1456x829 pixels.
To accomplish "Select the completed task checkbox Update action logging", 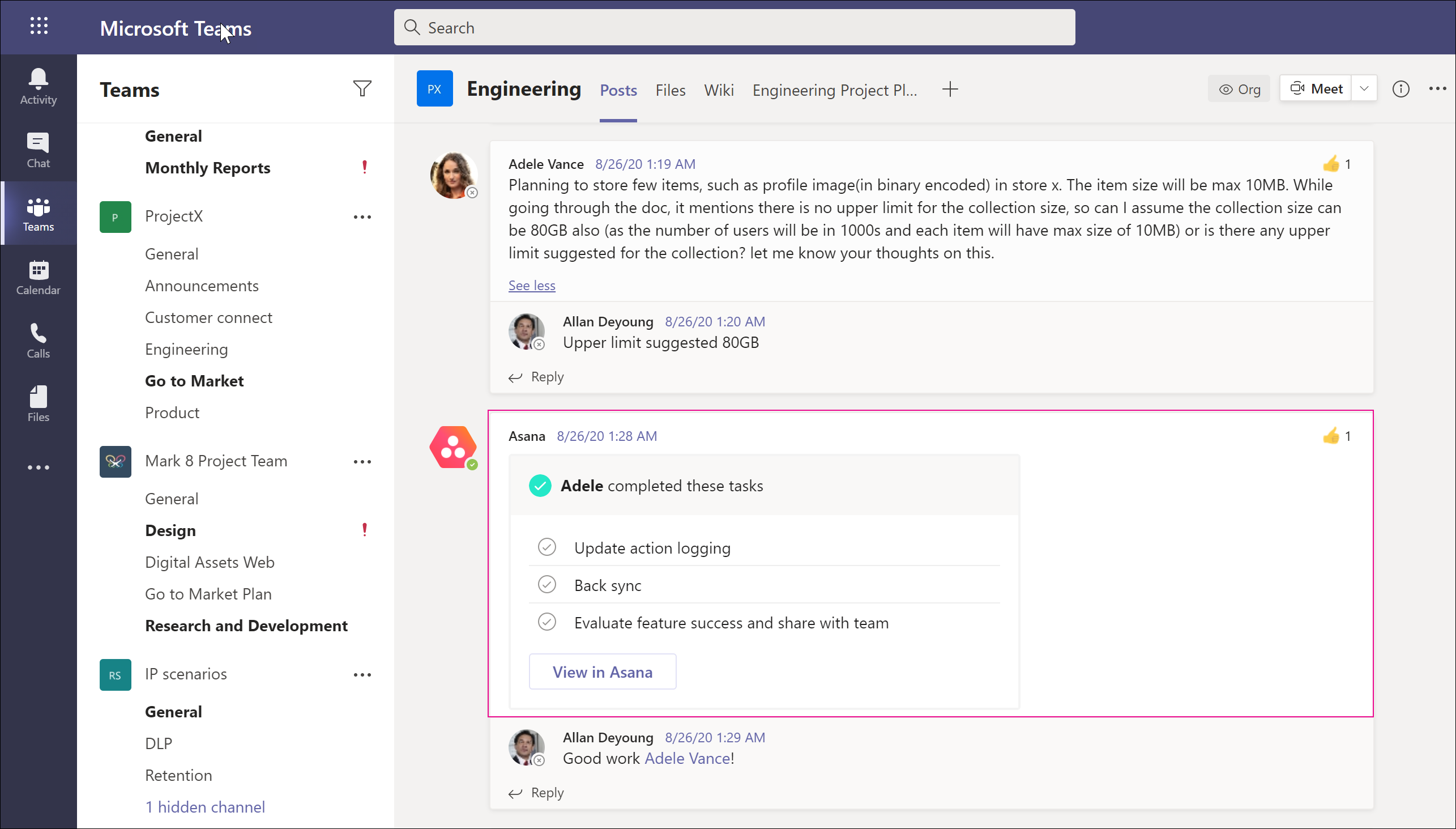I will click(x=546, y=546).
